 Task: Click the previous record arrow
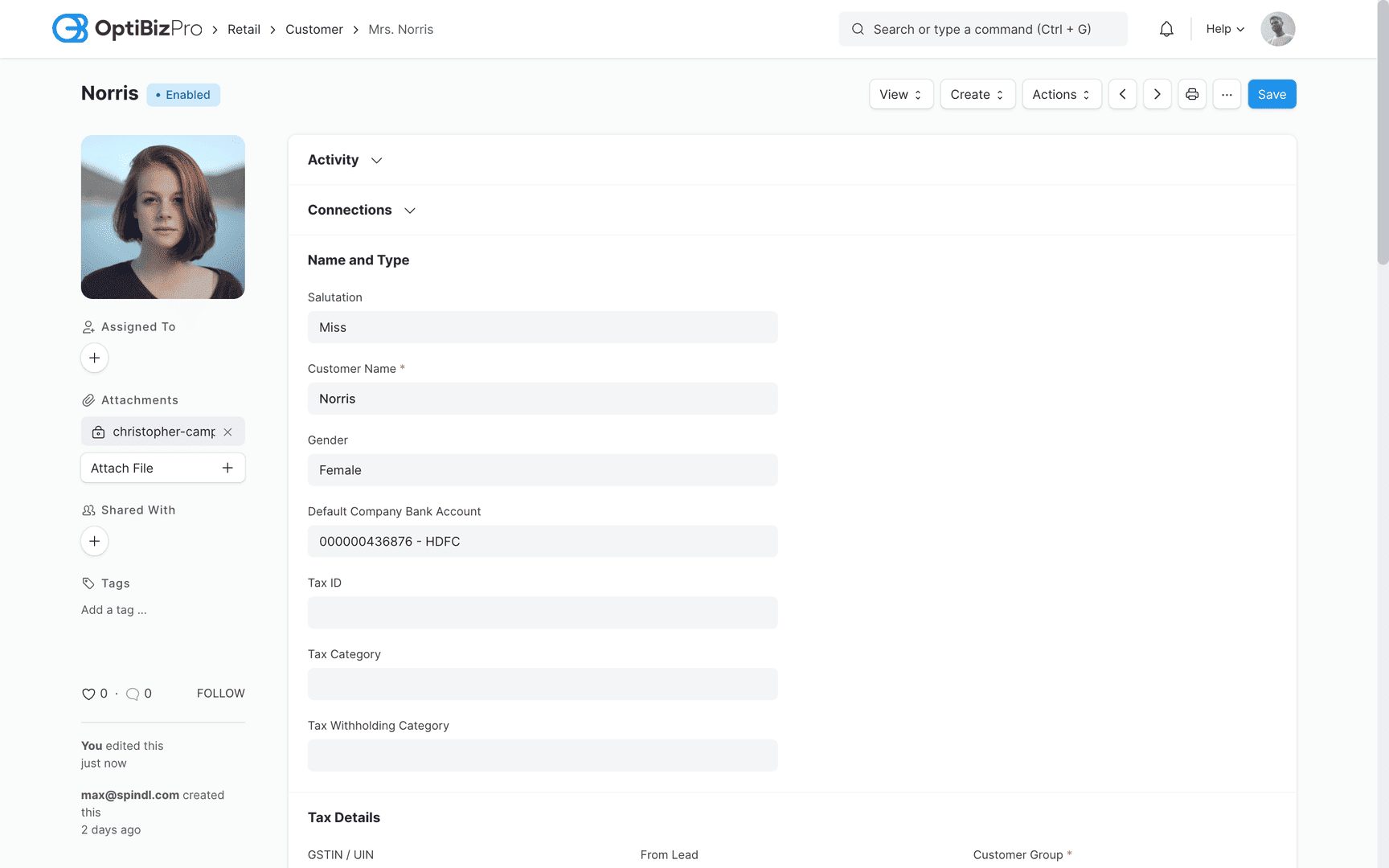pyautogui.click(x=1123, y=94)
